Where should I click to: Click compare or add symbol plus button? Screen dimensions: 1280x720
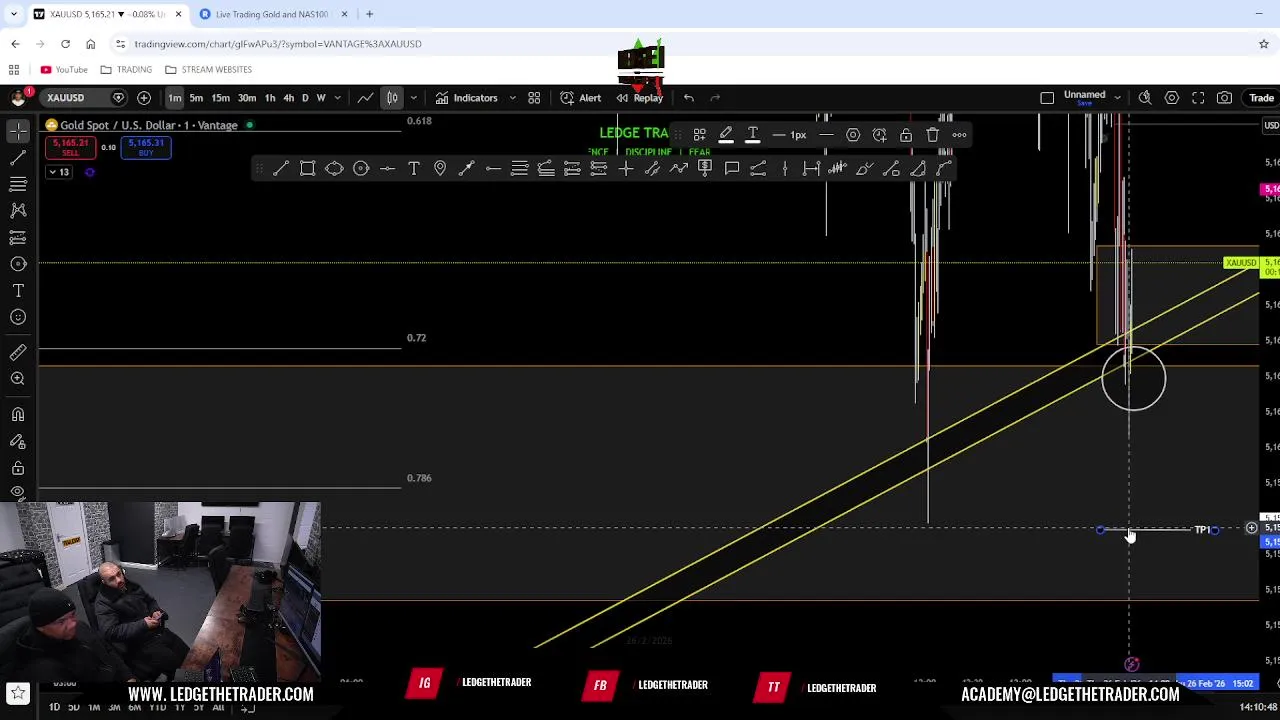click(144, 98)
